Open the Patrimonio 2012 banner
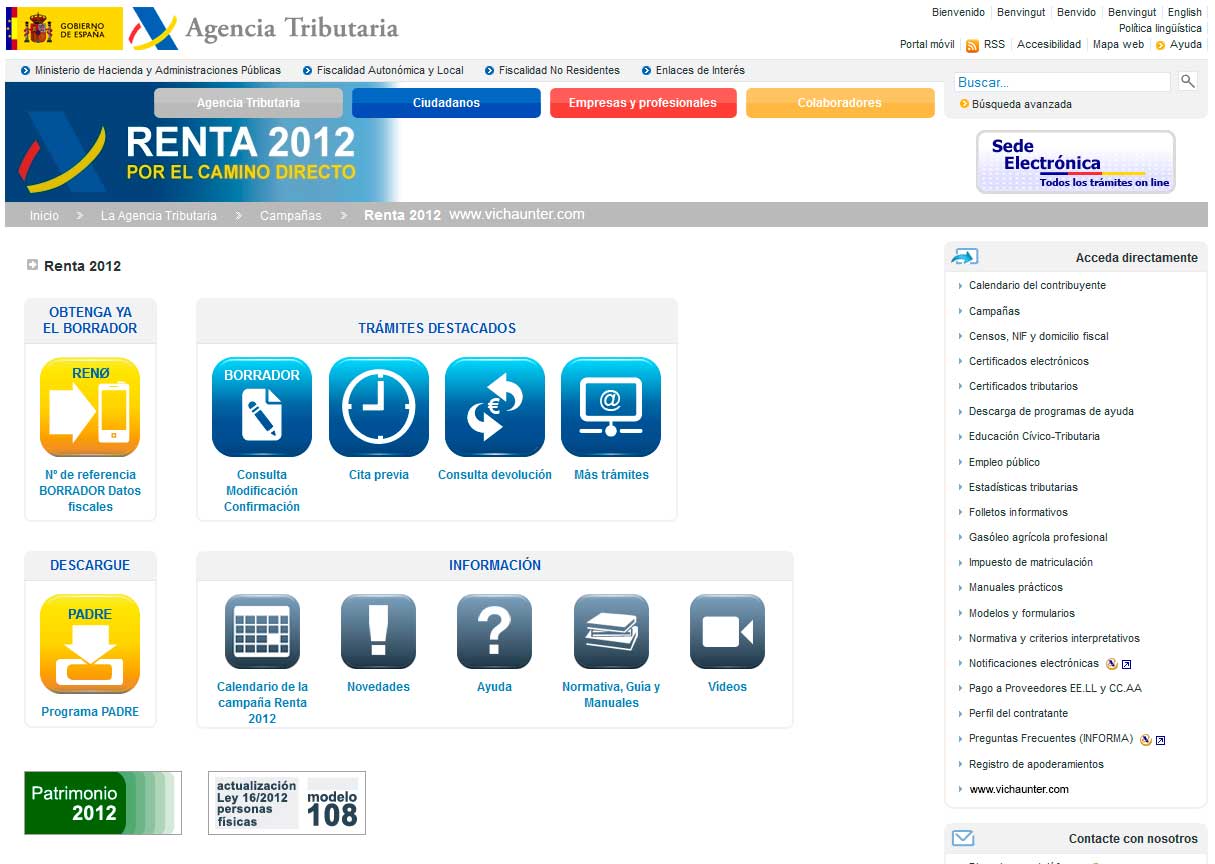Image resolution: width=1215 pixels, height=864 pixels. 103,803
